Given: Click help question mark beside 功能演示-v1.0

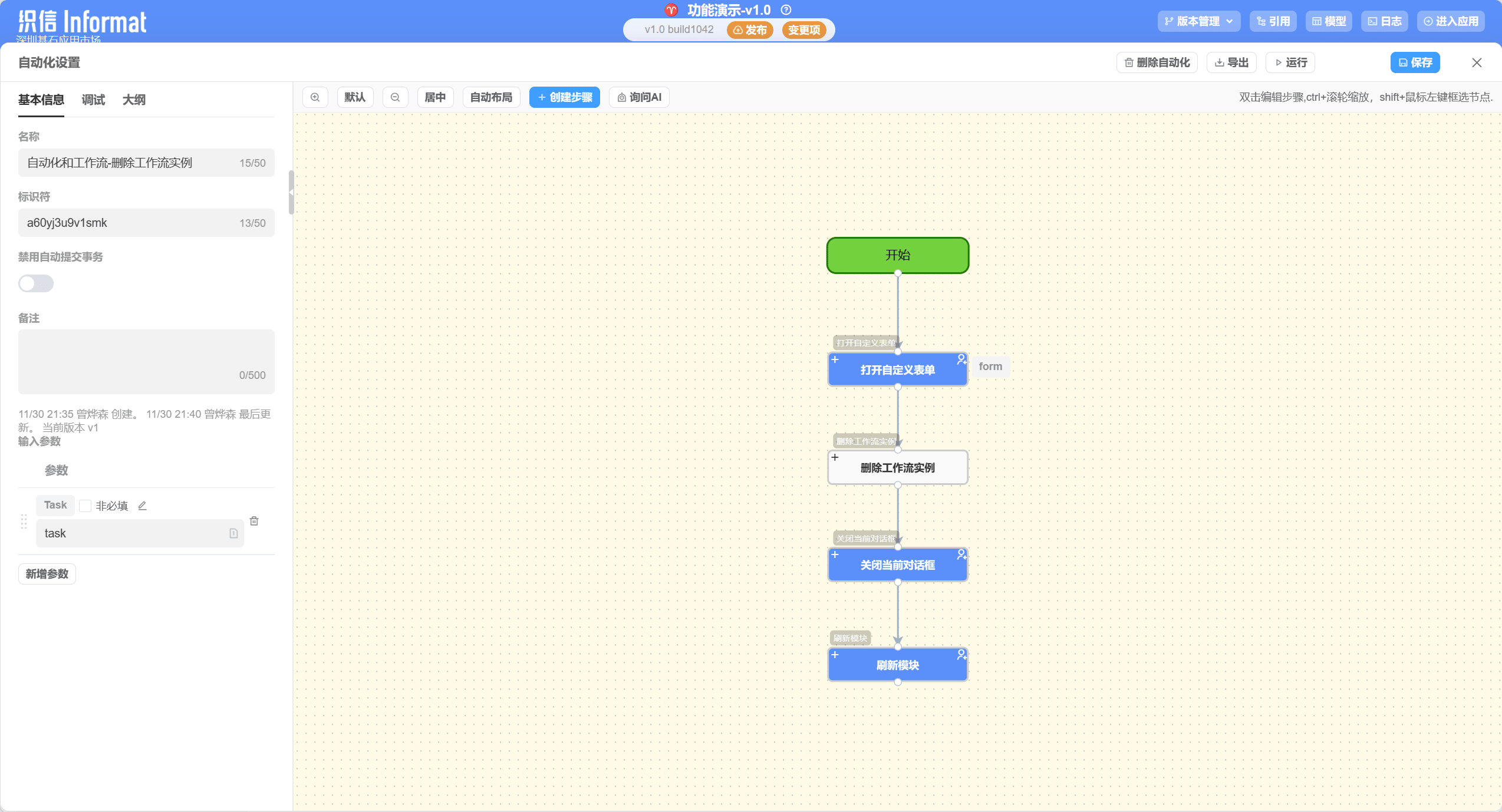Looking at the screenshot, I should point(786,10).
